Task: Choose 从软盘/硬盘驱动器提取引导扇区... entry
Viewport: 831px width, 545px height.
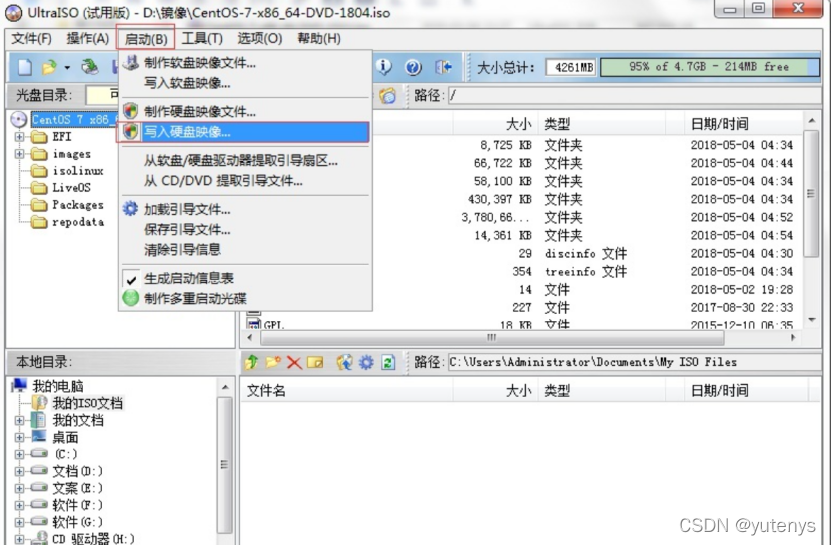Action: pos(245,160)
